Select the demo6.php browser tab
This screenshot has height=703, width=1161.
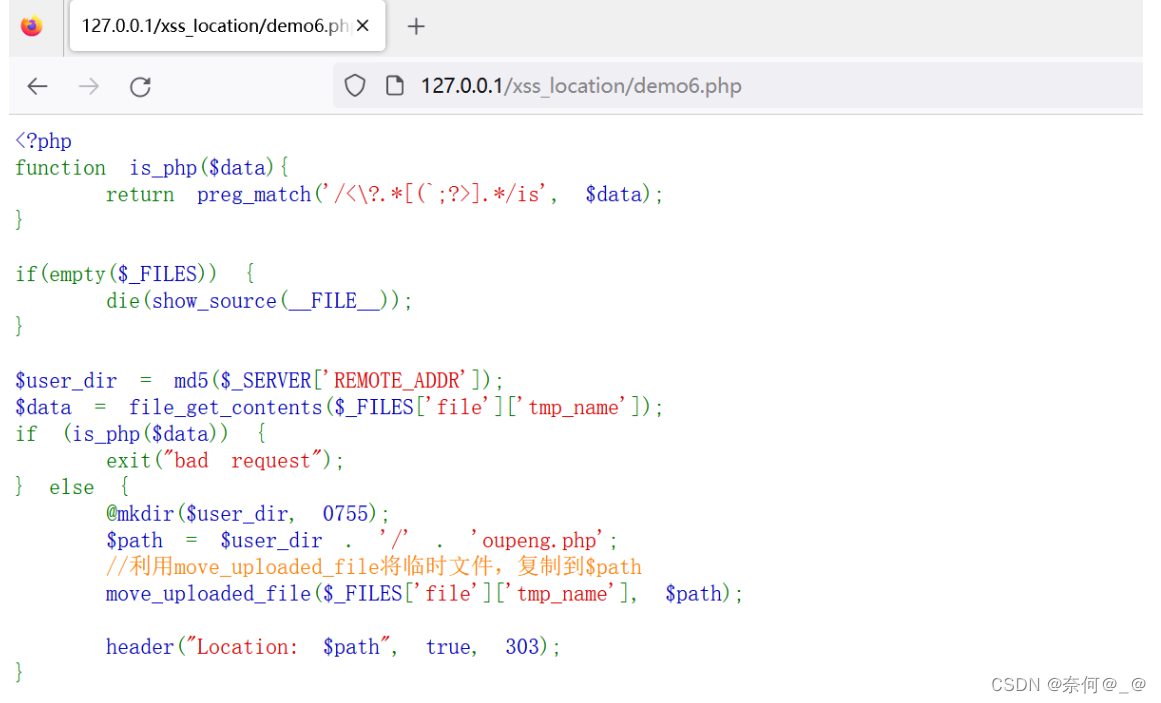click(227, 26)
